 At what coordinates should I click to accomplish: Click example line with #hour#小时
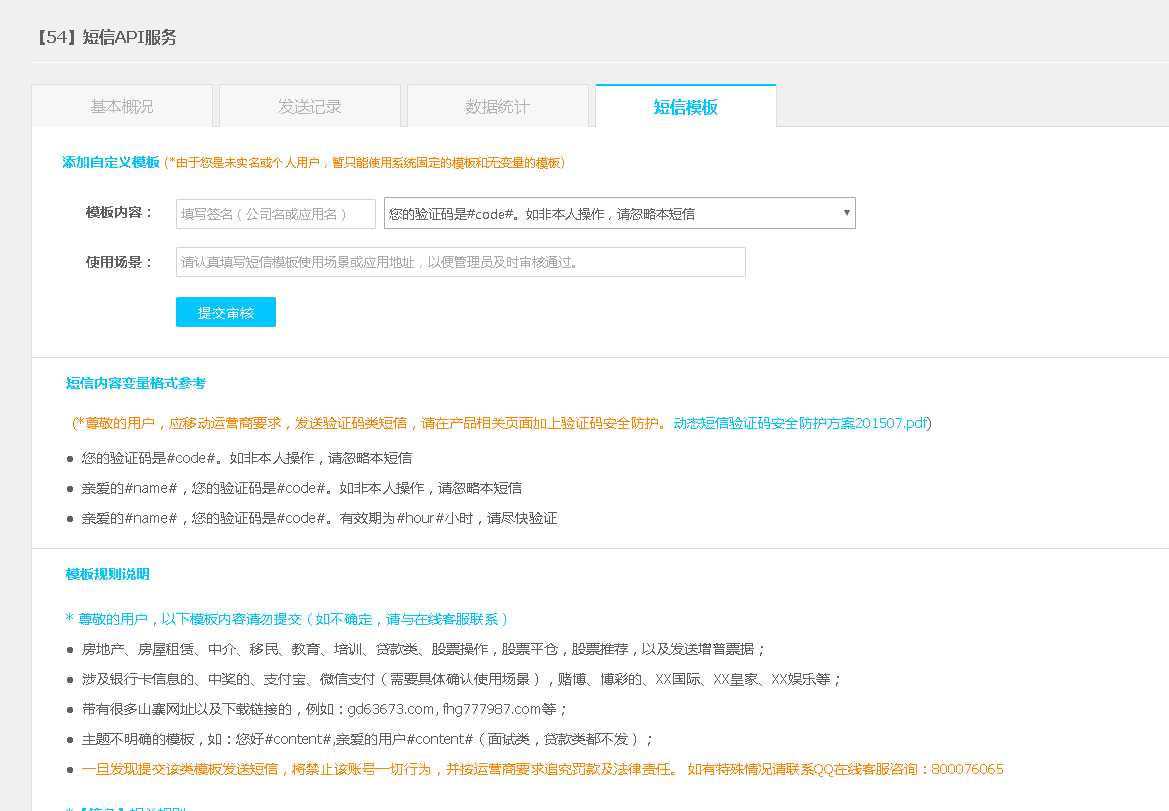[x=319, y=518]
